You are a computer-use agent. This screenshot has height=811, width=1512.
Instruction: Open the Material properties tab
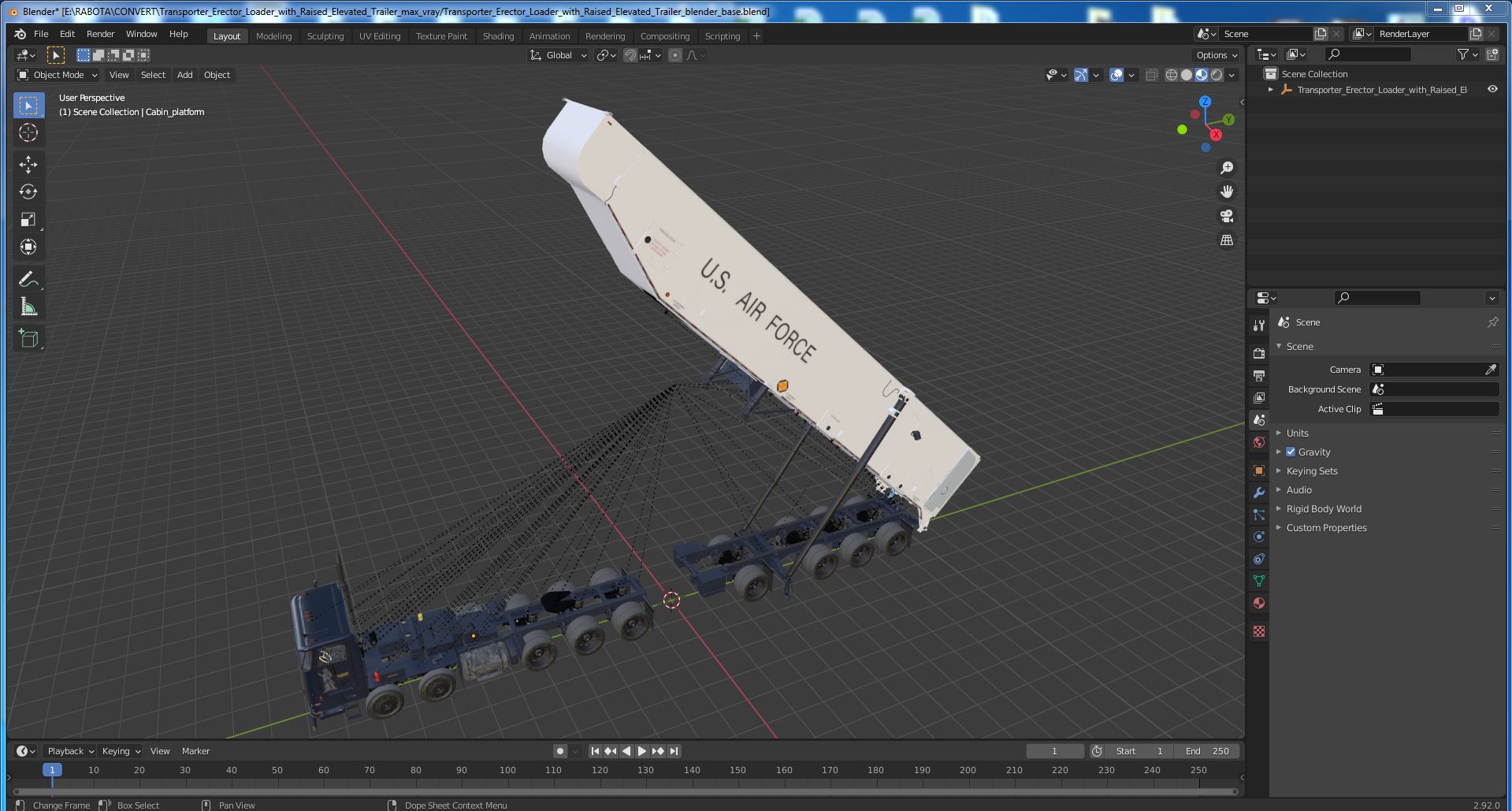(x=1259, y=603)
